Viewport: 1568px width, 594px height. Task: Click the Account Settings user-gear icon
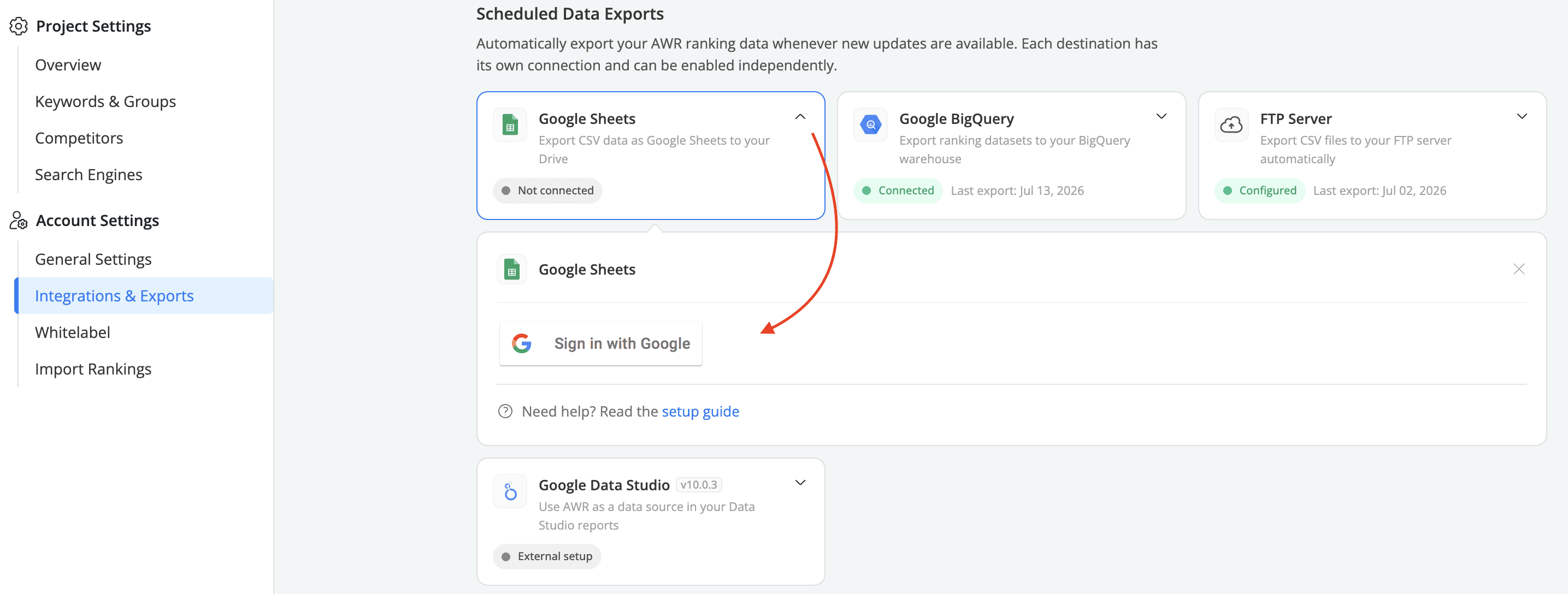18,220
